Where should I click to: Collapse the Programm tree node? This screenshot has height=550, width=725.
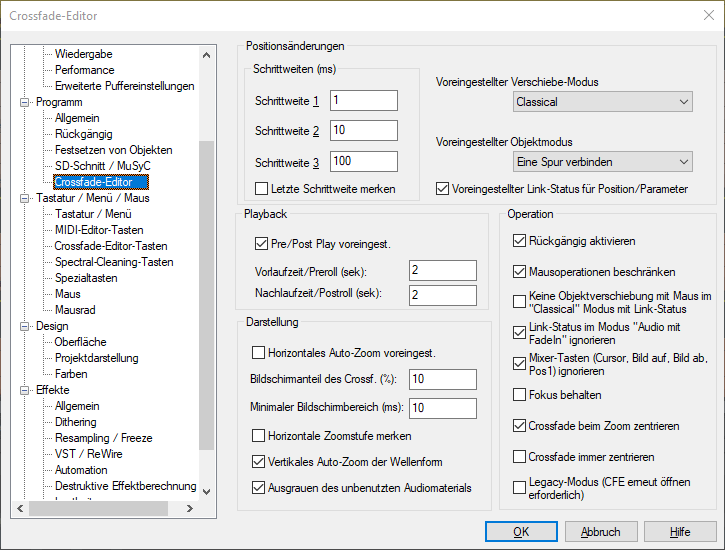(25, 102)
